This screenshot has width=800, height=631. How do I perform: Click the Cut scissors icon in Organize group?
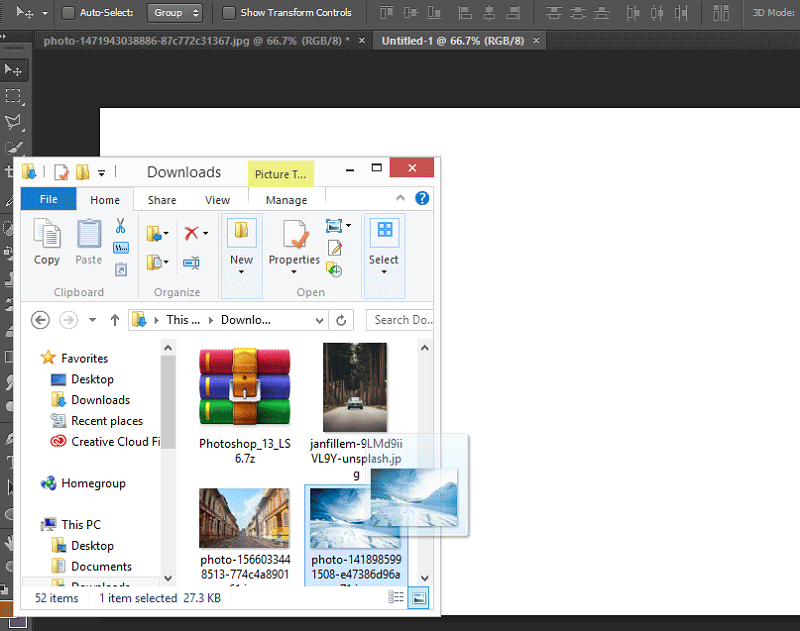[x=120, y=228]
